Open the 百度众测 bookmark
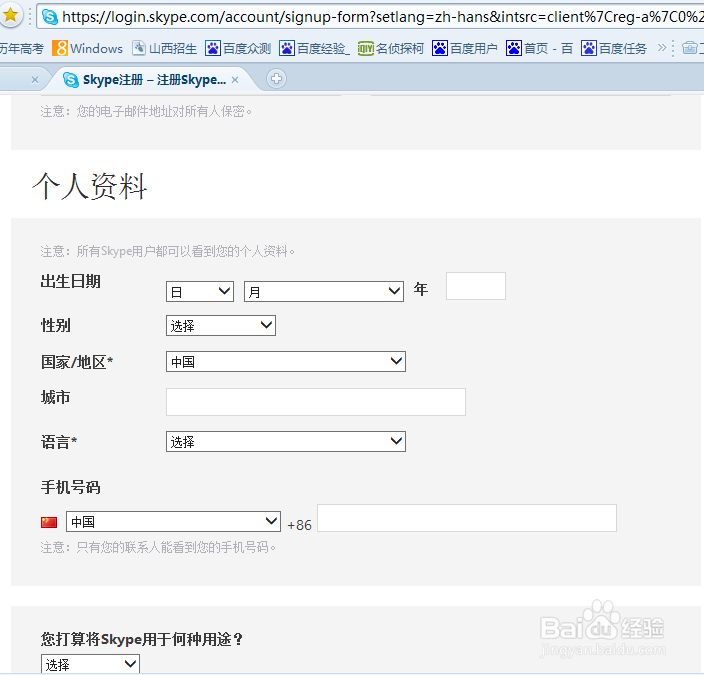The image size is (704, 675). tap(238, 48)
